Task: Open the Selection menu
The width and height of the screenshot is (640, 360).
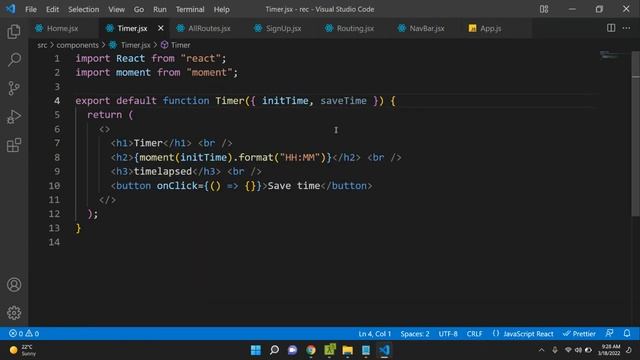Action: 83,9
